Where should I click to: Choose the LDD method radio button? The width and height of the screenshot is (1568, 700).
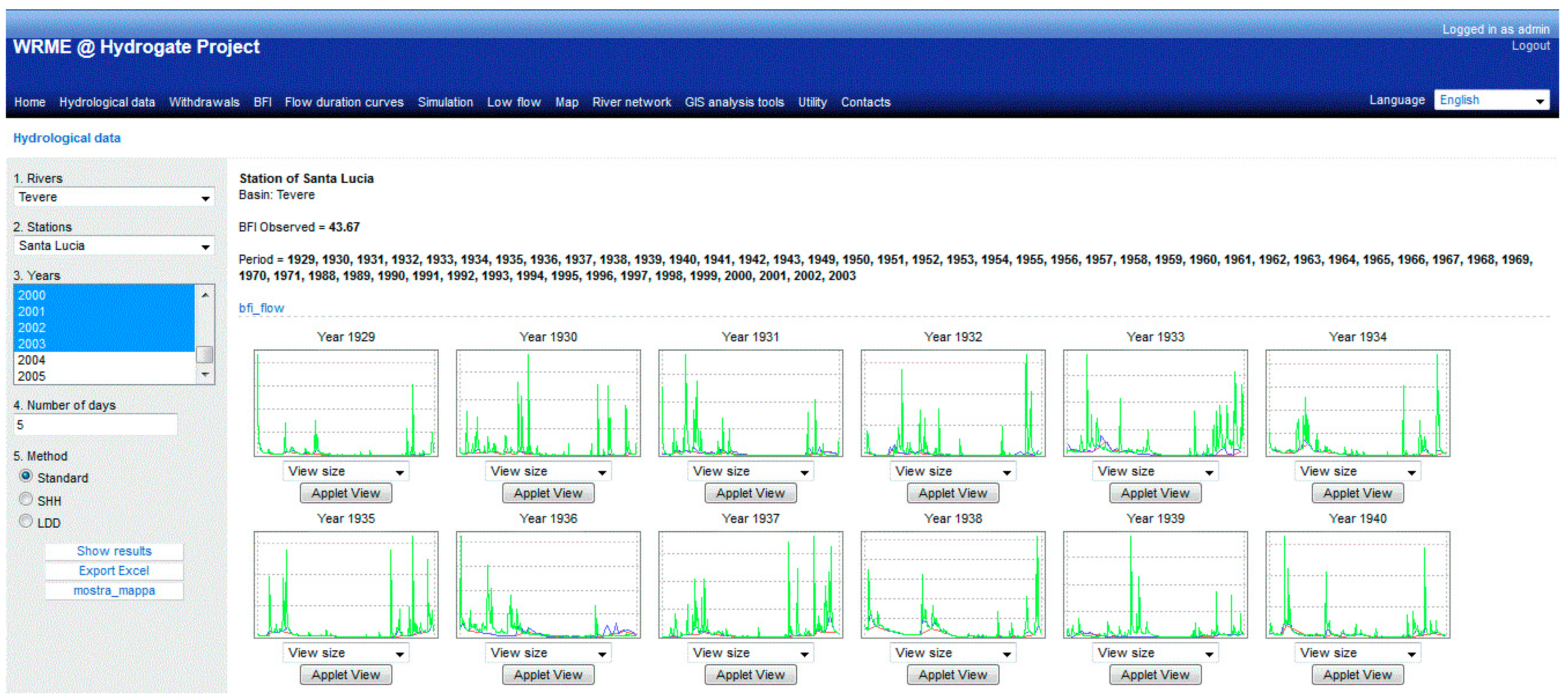26,521
